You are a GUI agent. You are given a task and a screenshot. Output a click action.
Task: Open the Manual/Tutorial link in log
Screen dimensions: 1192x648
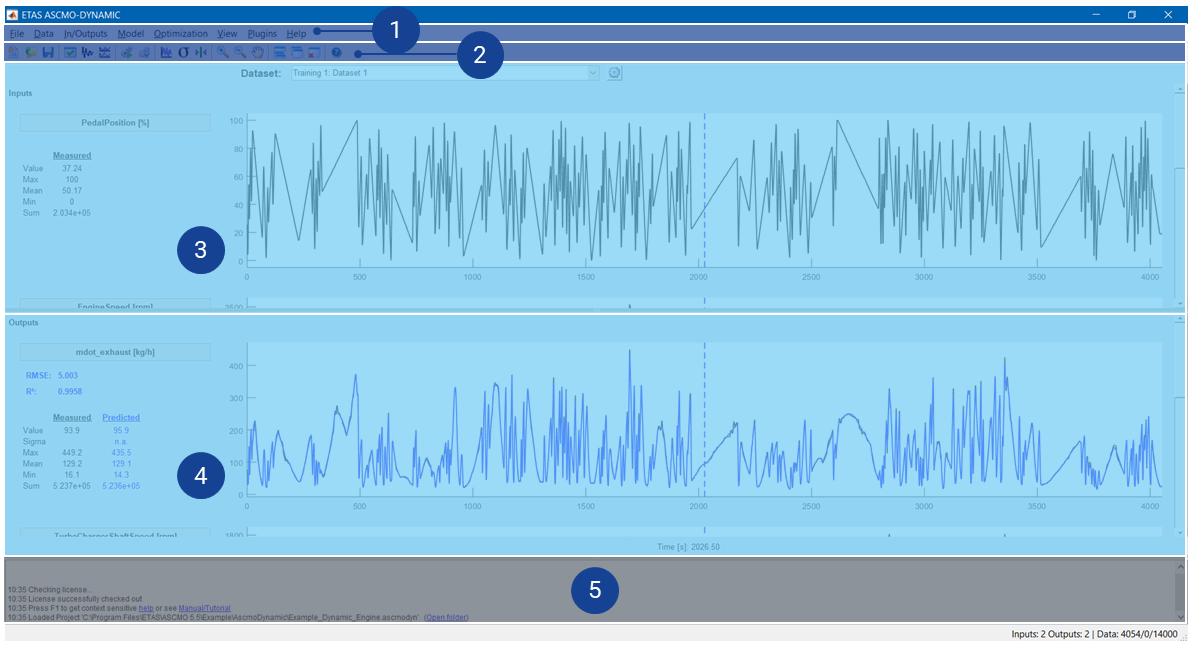[x=204, y=608]
